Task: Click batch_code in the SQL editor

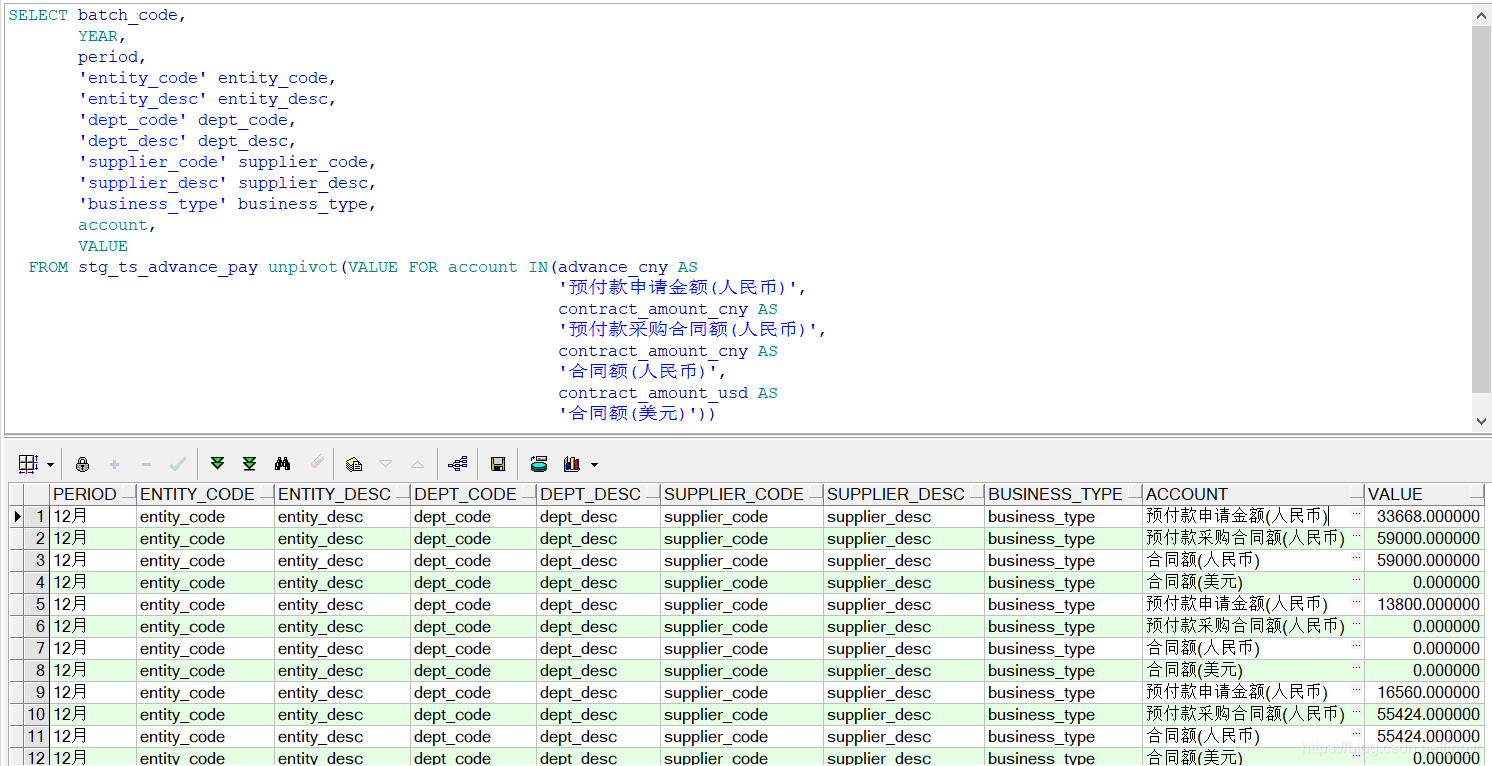Action: 128,15
